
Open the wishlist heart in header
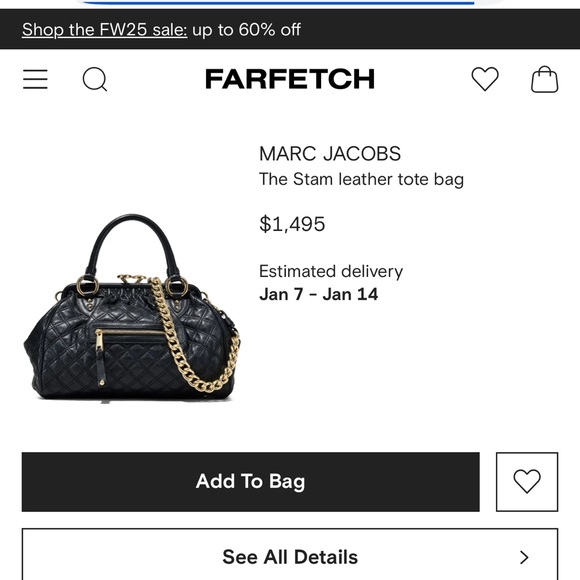(x=485, y=79)
